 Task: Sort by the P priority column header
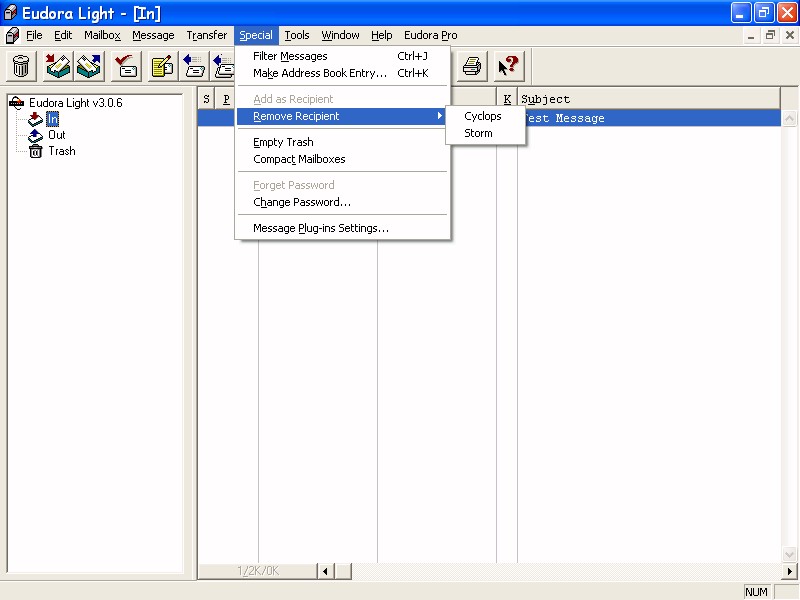point(226,99)
